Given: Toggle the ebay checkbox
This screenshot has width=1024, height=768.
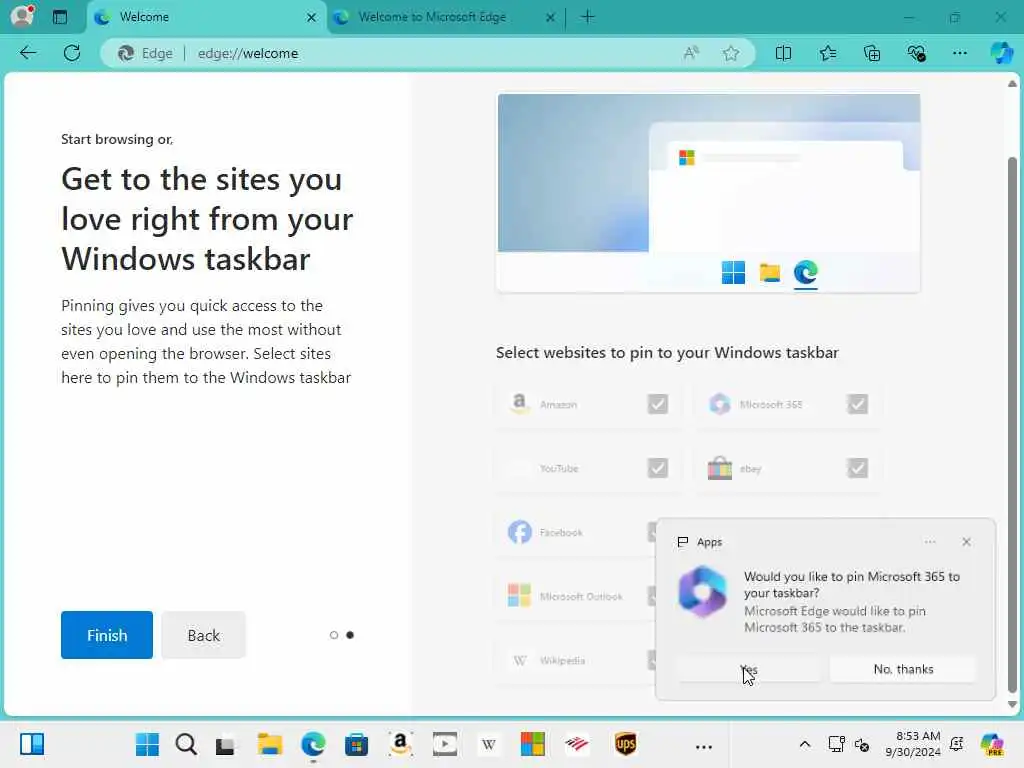Looking at the screenshot, I should click(x=857, y=468).
